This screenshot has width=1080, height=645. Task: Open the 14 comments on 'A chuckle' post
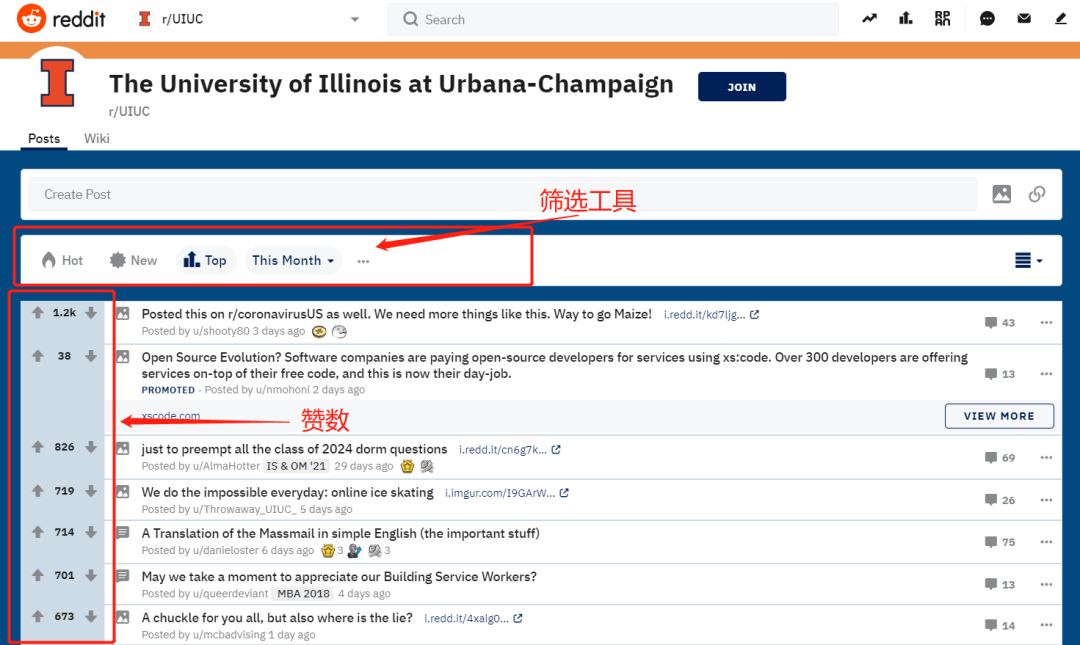(x=999, y=626)
